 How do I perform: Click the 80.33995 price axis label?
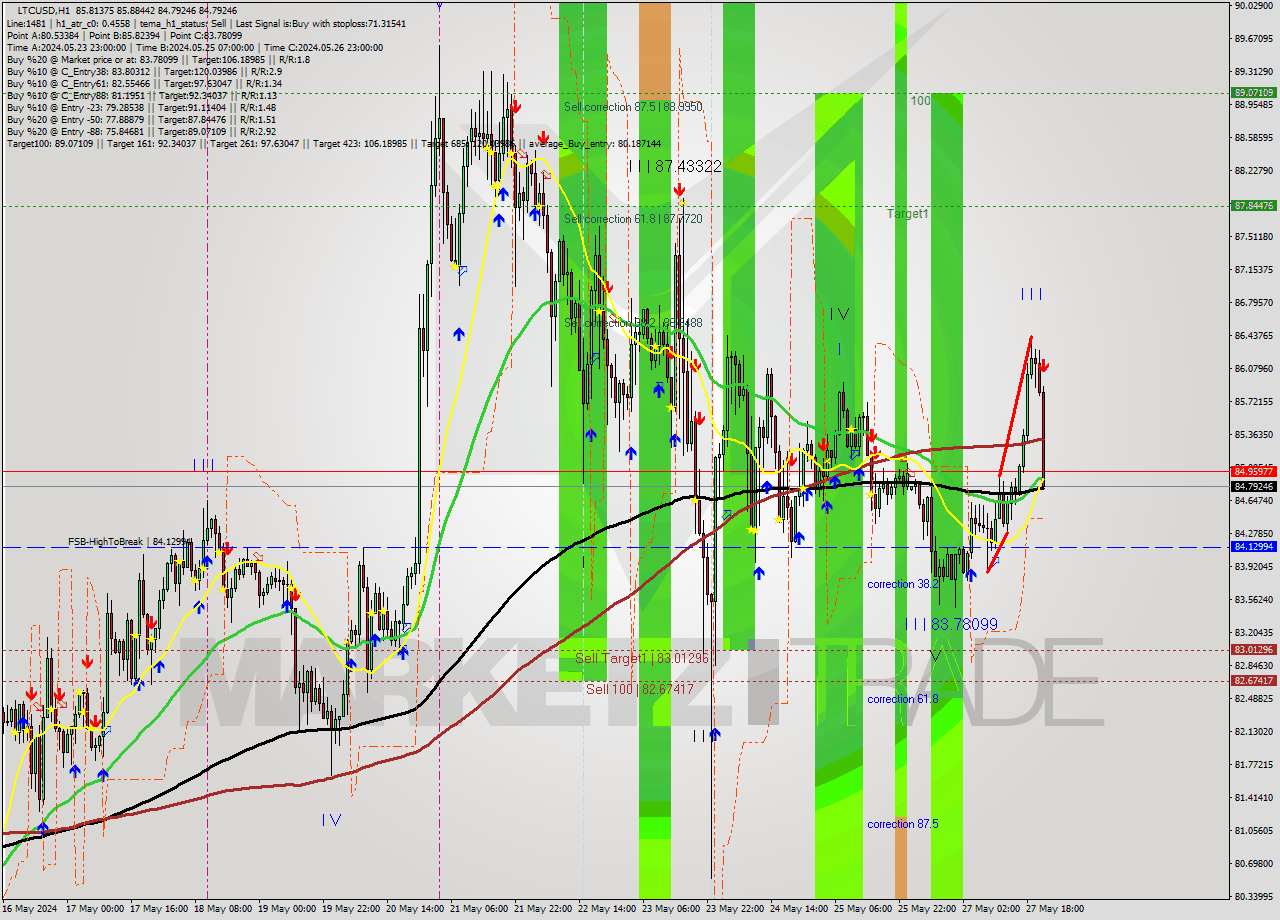(x=1253, y=897)
